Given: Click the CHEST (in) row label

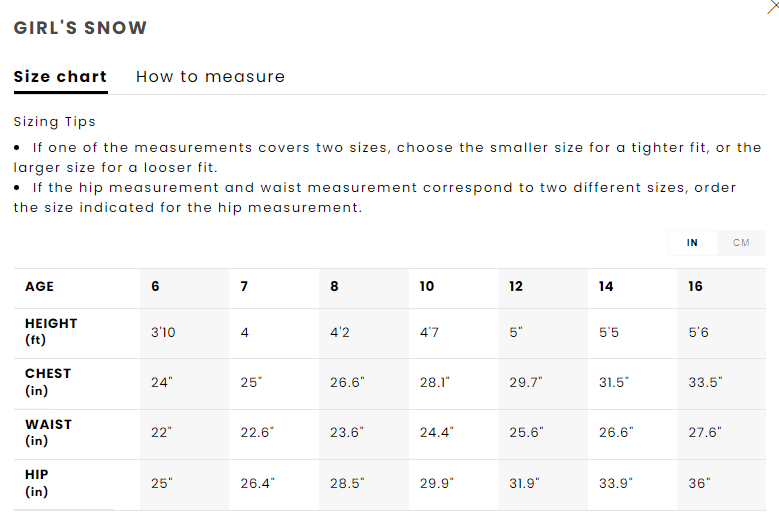Looking at the screenshot, I should 48,381.
